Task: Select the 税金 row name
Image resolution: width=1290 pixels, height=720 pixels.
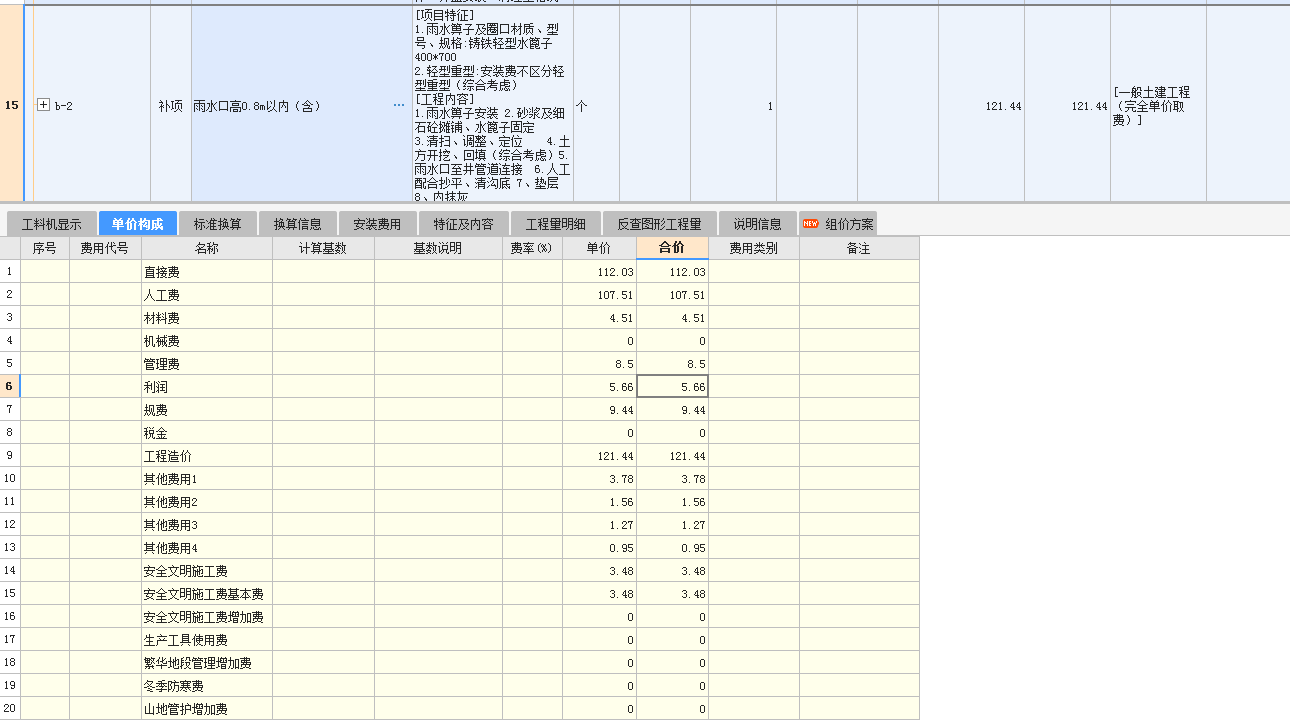Action: tap(156, 433)
